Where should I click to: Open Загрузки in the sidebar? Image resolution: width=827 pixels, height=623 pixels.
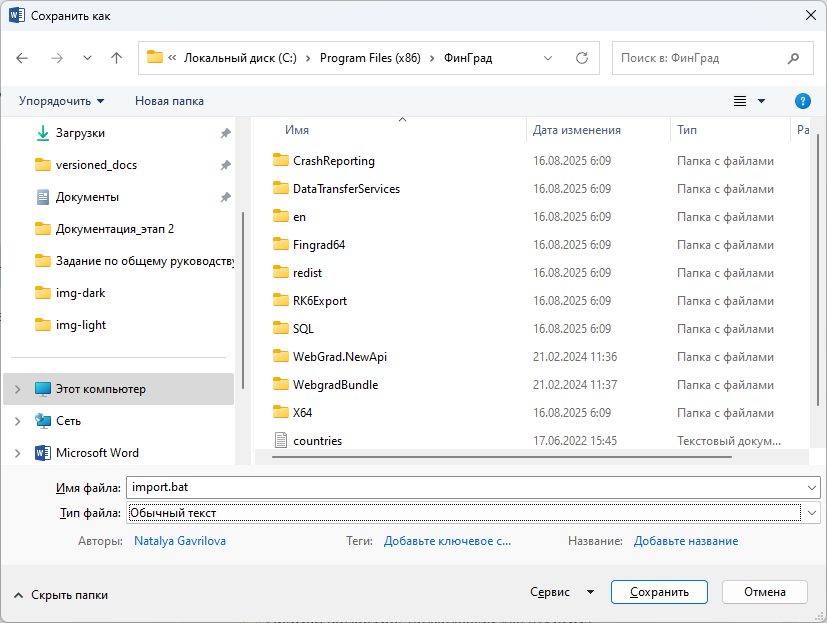(x=80, y=133)
